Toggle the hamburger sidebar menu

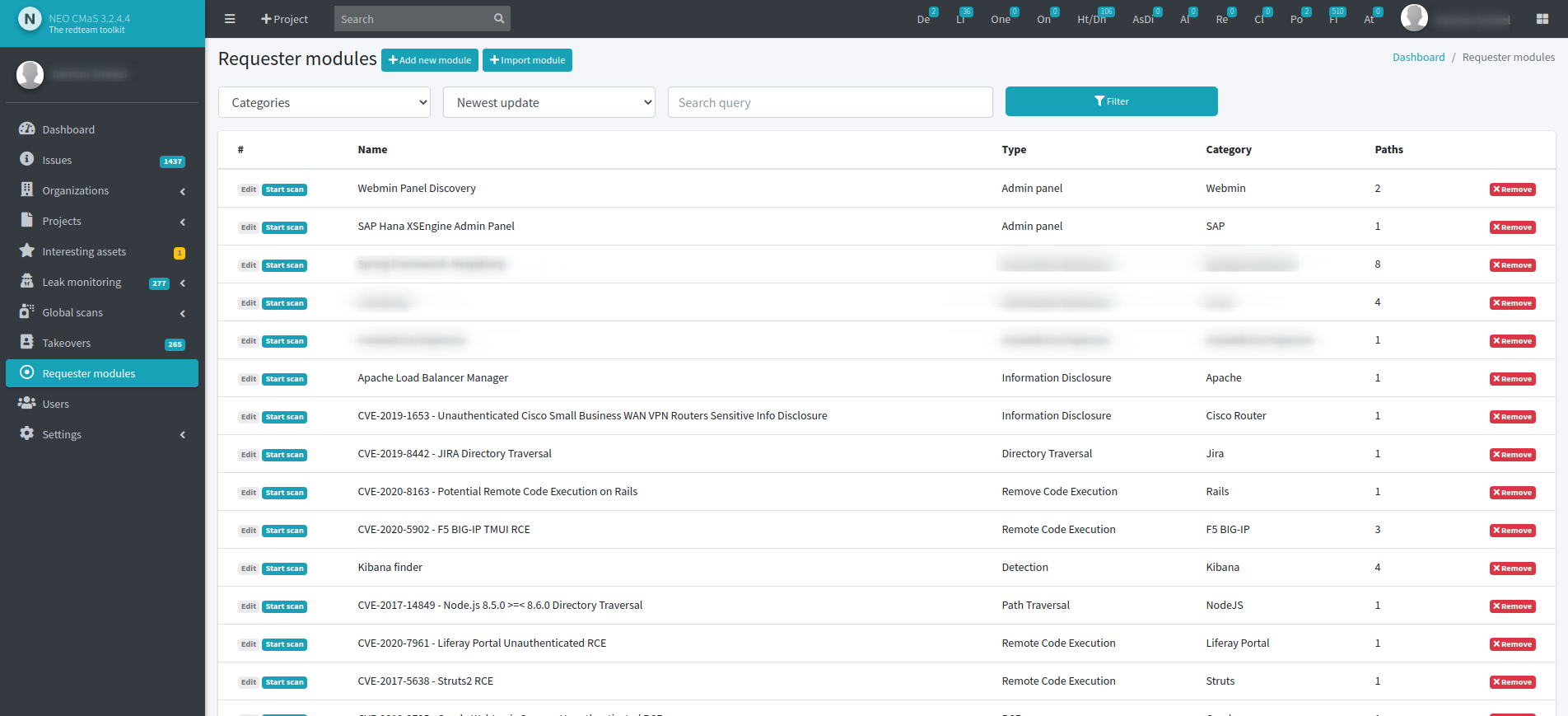230,19
